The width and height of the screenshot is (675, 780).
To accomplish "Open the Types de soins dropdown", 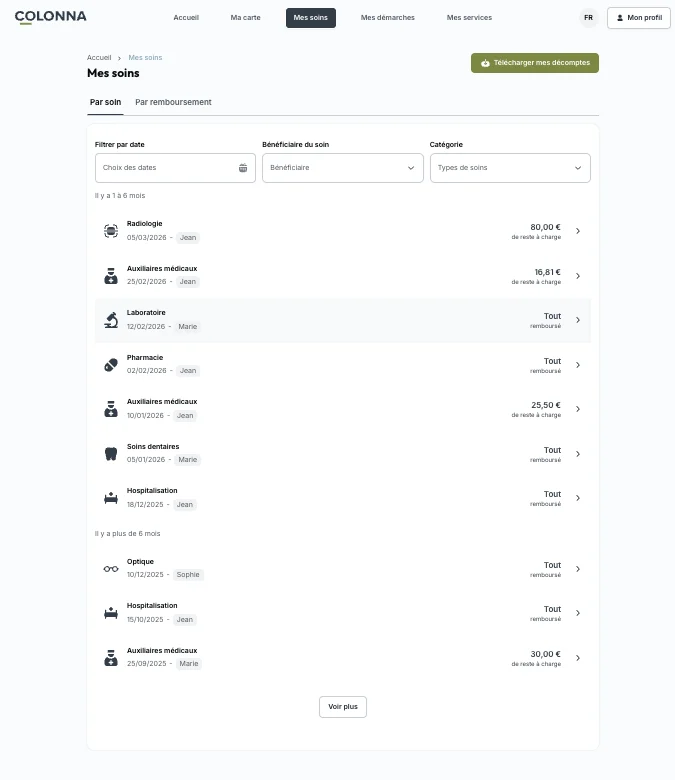I will [510, 168].
